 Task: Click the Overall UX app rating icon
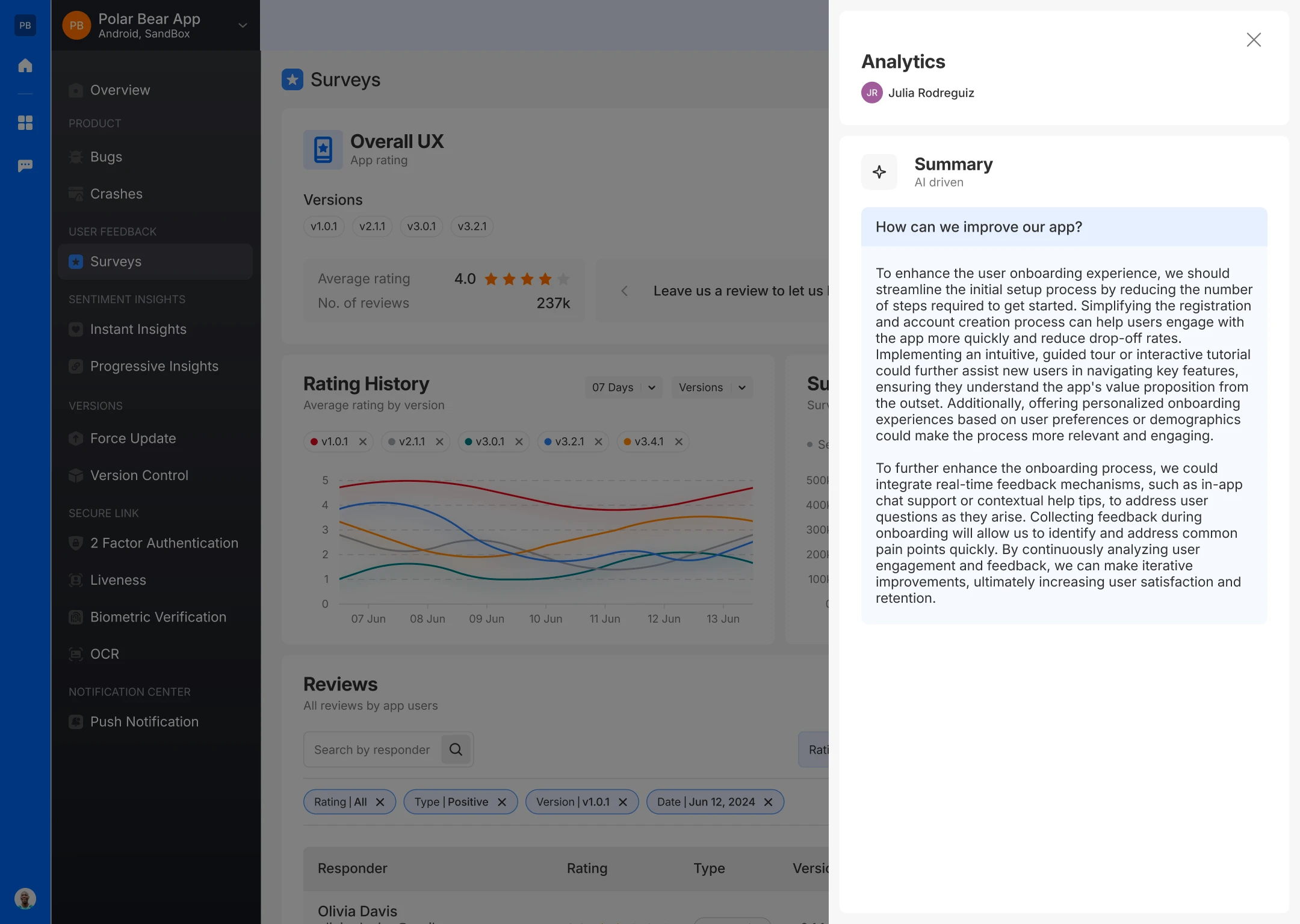pos(323,150)
